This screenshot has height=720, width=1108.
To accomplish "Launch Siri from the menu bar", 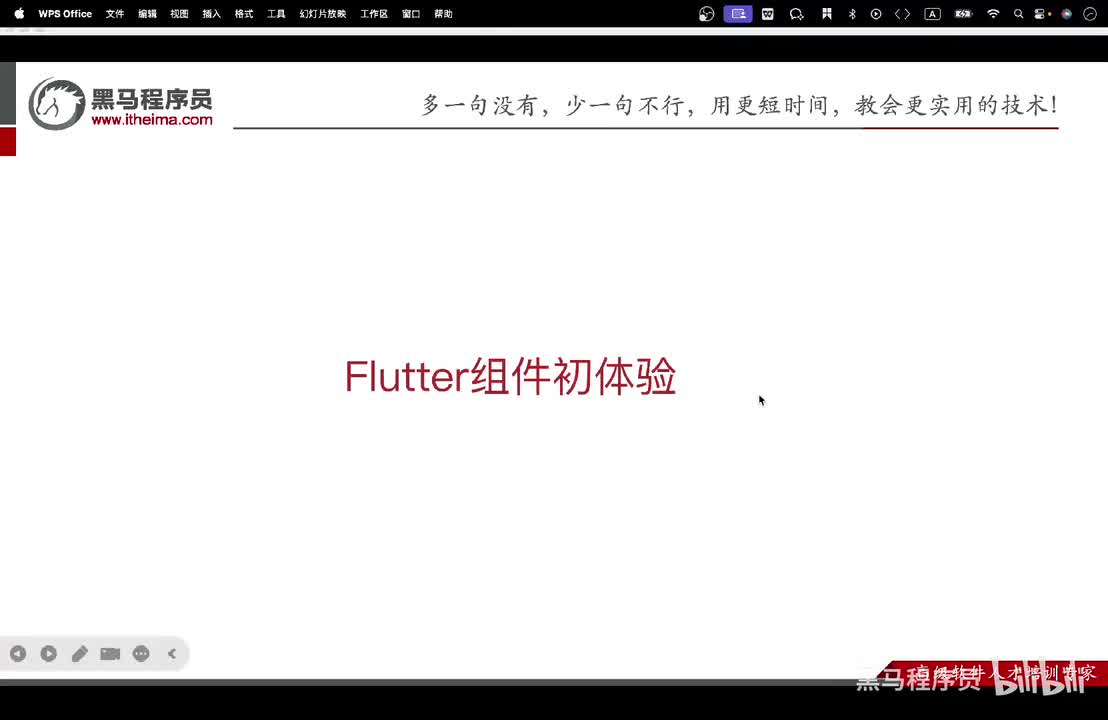I will point(1067,13).
